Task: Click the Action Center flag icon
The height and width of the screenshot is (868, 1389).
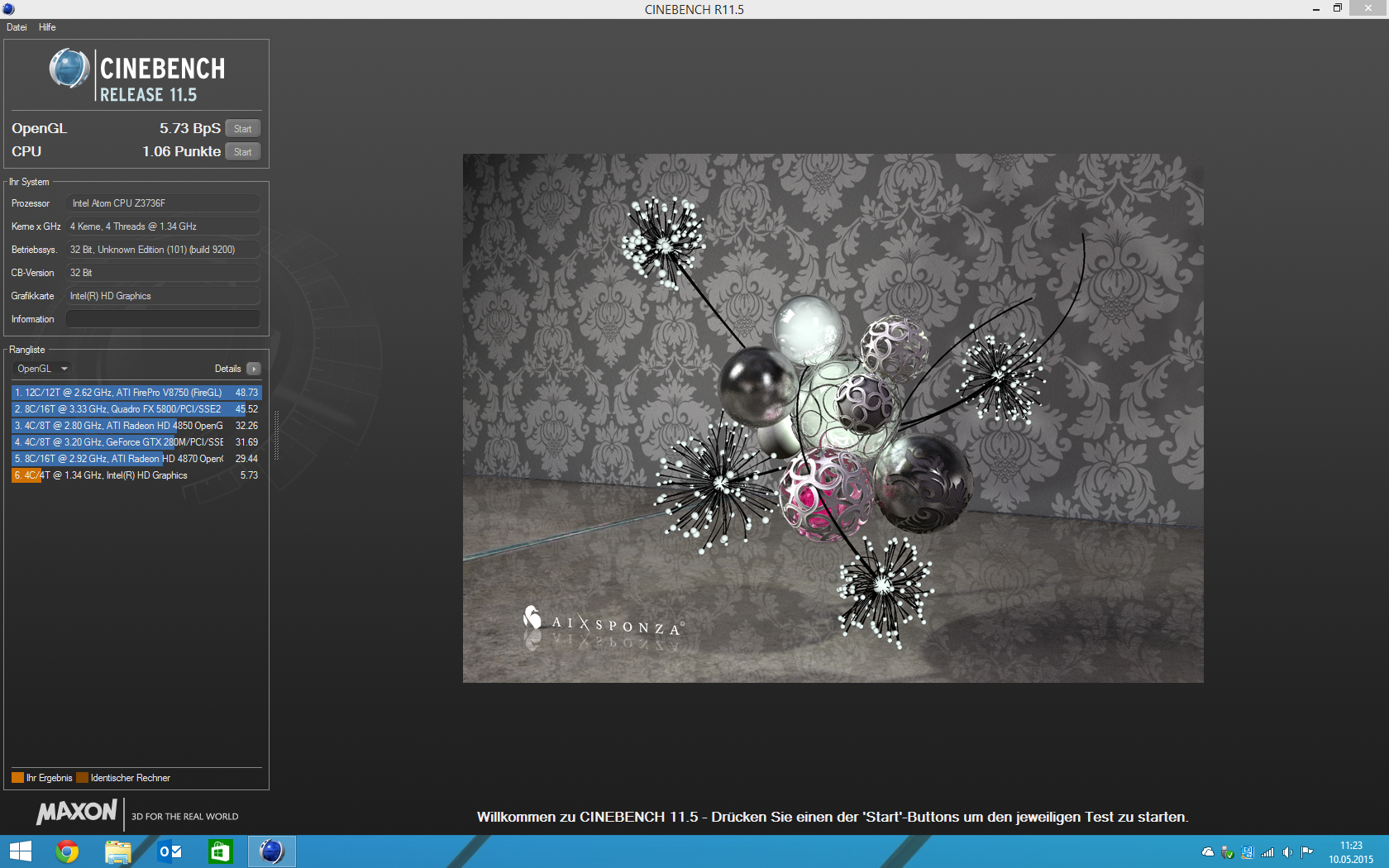Action: 1307,852
